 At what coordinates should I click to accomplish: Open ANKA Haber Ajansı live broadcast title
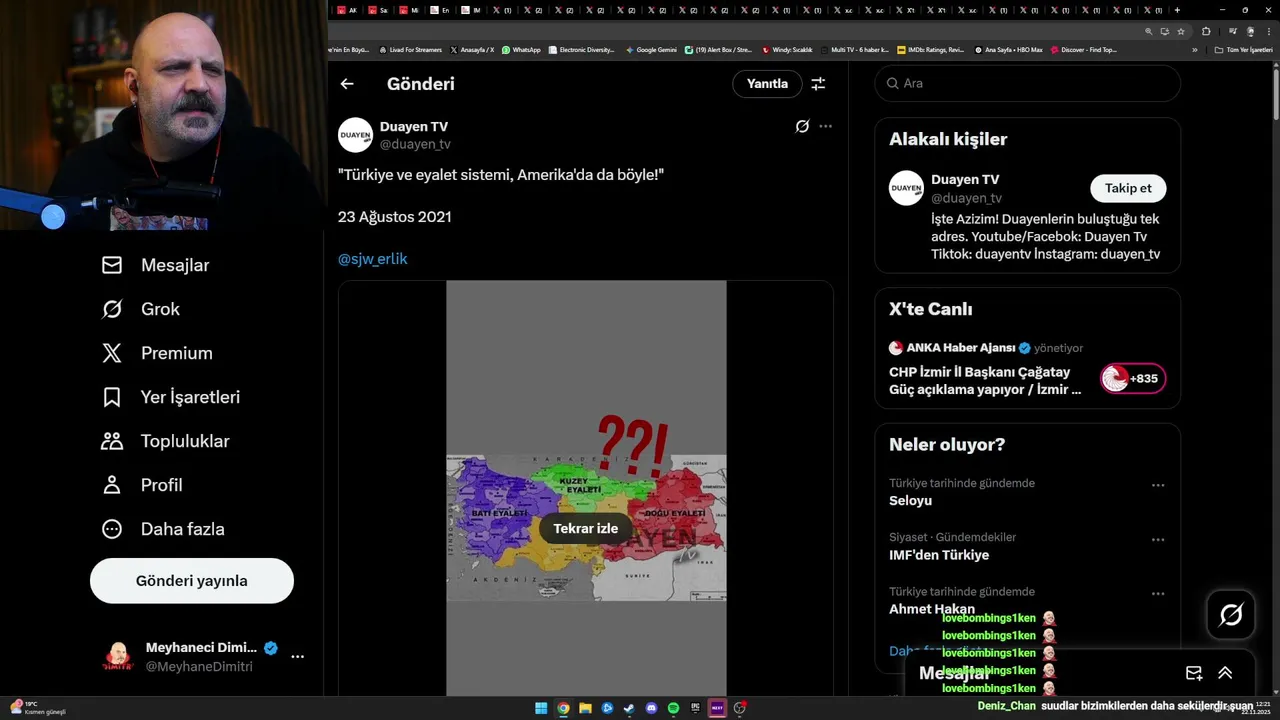coord(985,381)
